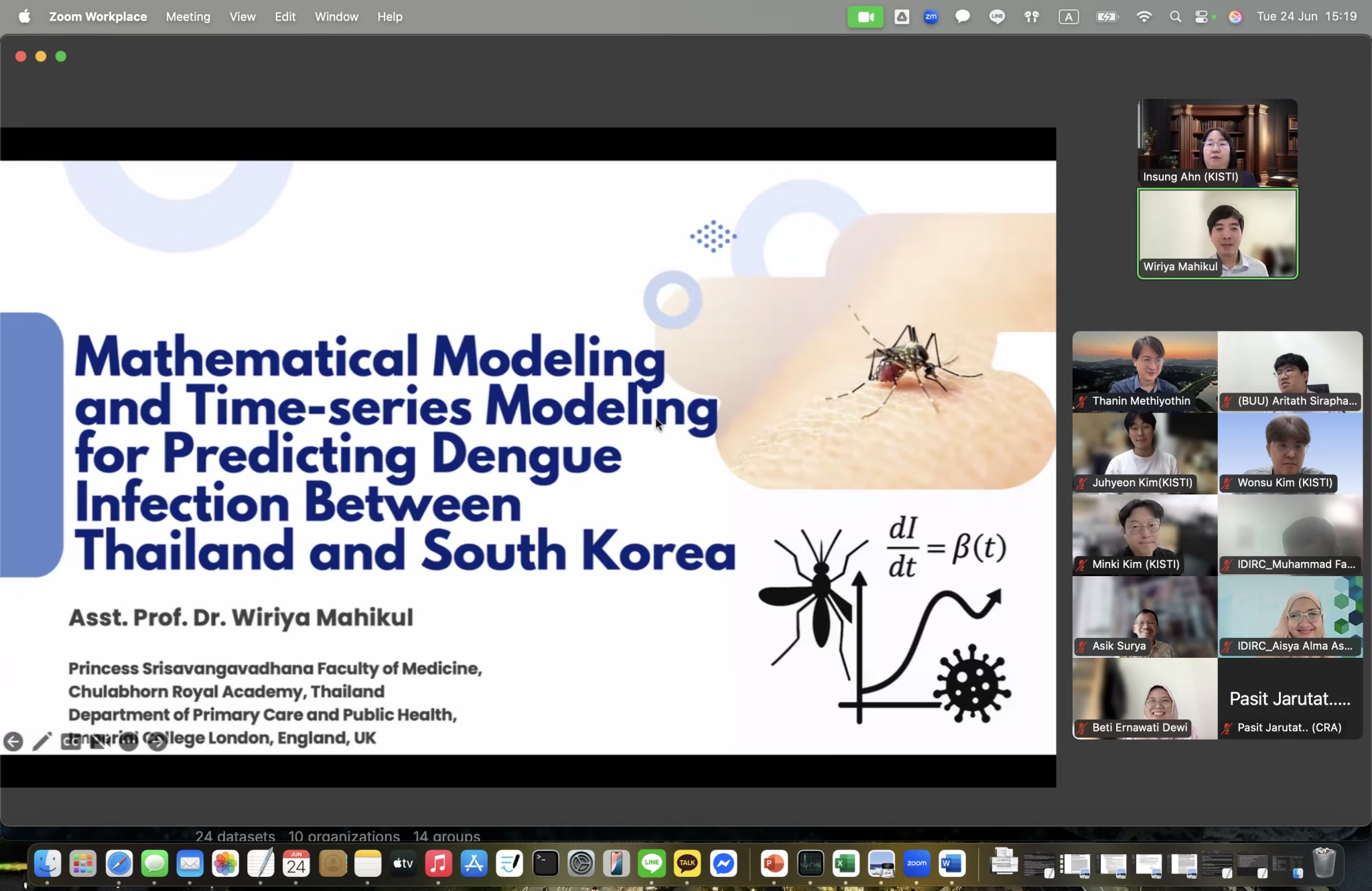Open the Help menu

pos(389,17)
